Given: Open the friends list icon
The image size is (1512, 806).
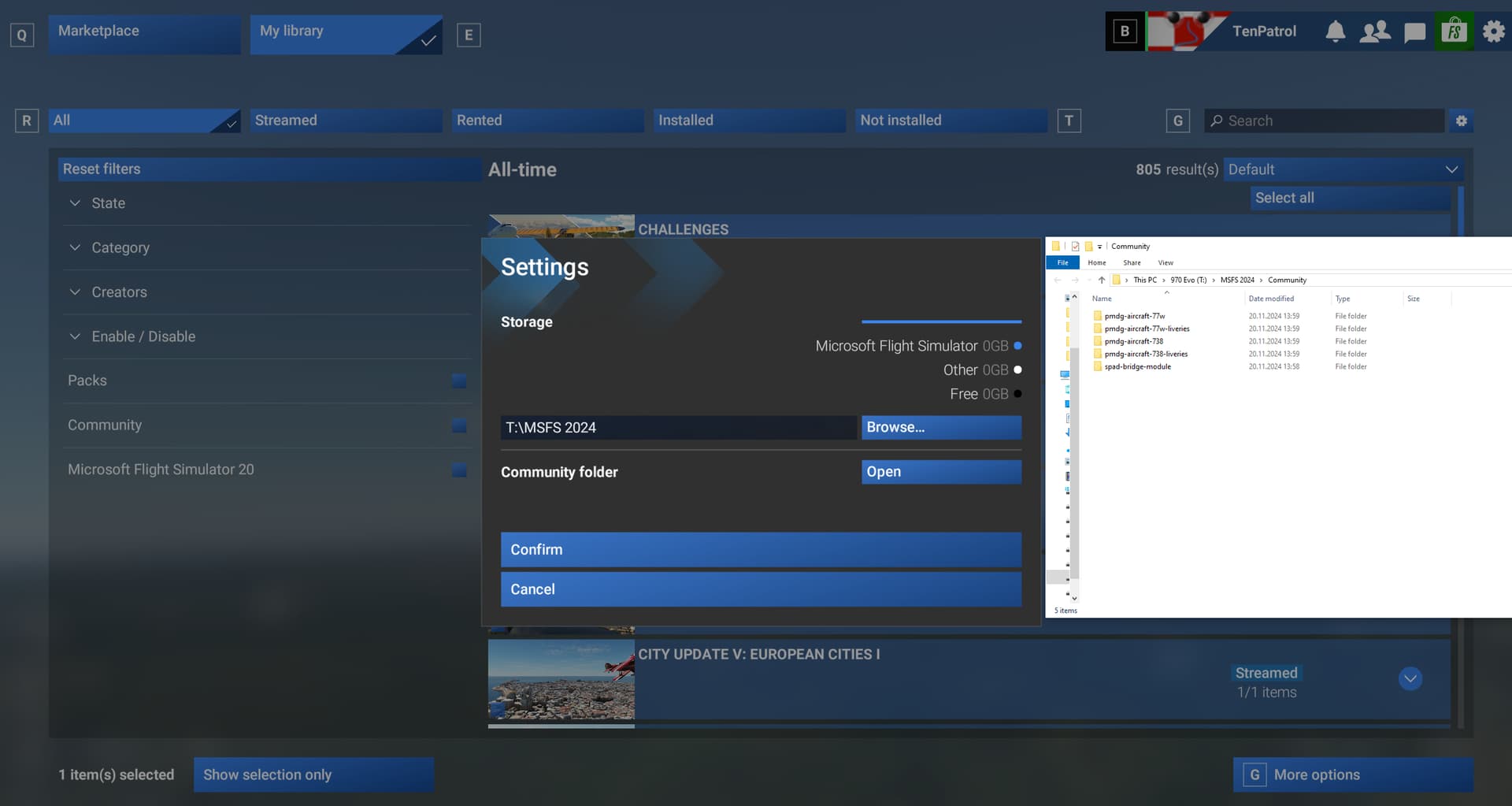Looking at the screenshot, I should pyautogui.click(x=1375, y=32).
